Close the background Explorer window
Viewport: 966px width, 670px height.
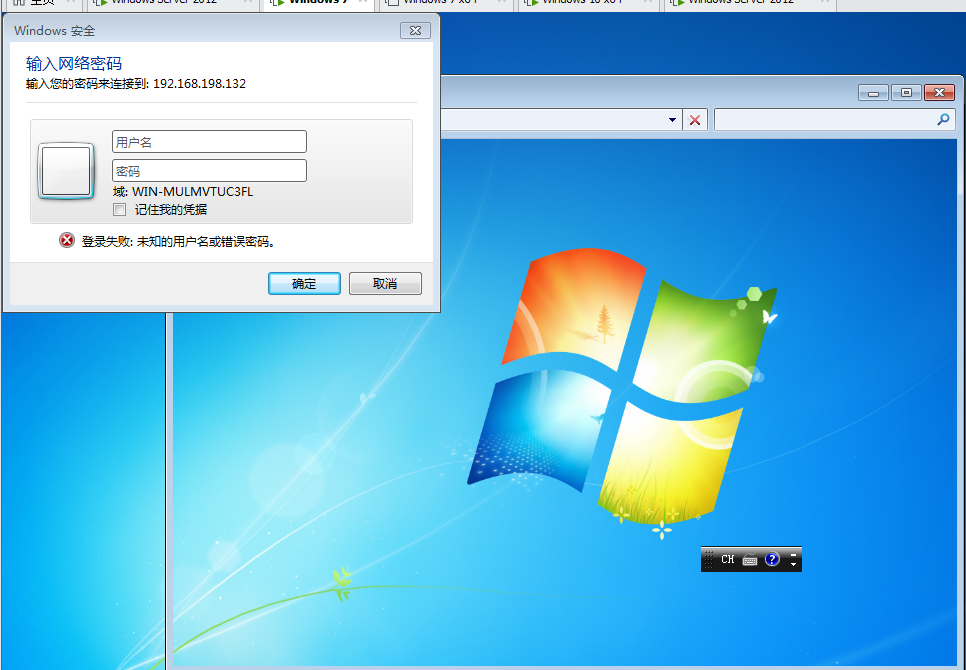(x=939, y=92)
